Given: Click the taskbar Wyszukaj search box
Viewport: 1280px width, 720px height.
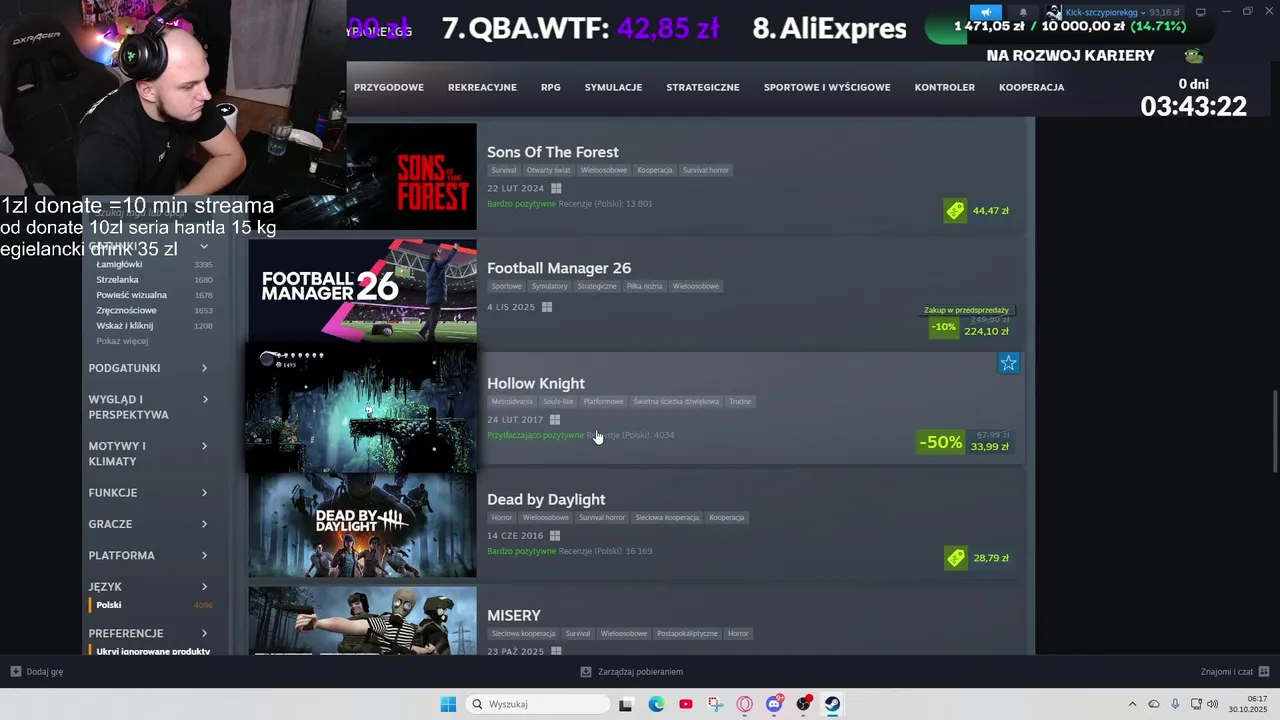Looking at the screenshot, I should pyautogui.click(x=539, y=704).
